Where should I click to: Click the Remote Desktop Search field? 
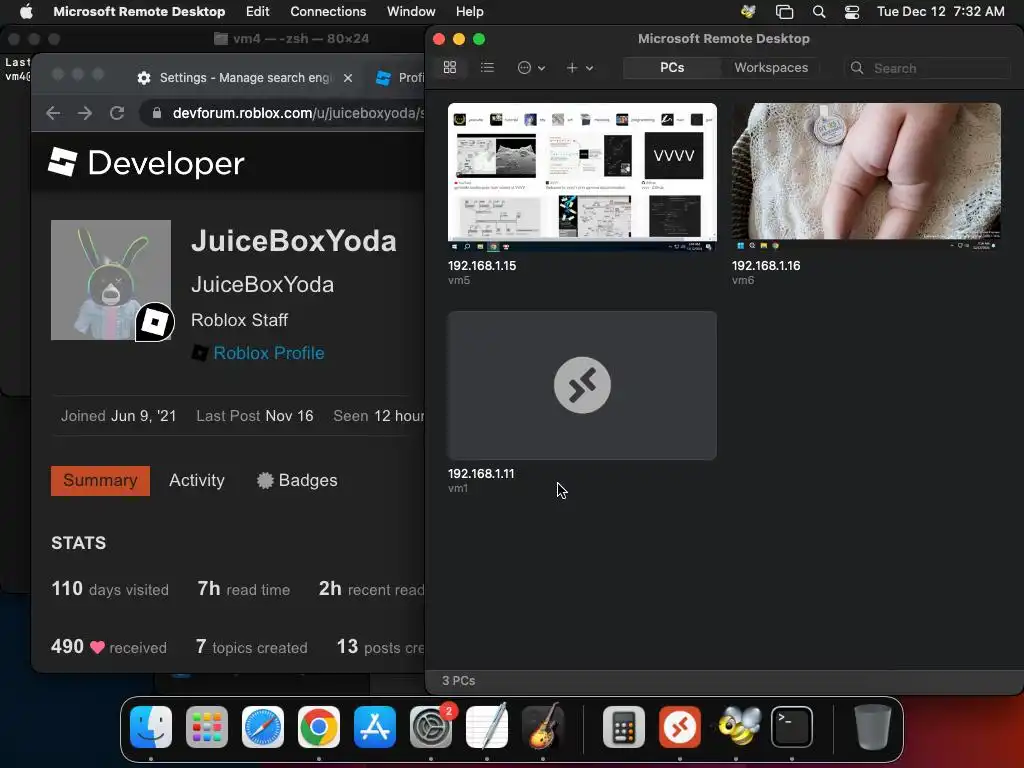click(928, 68)
